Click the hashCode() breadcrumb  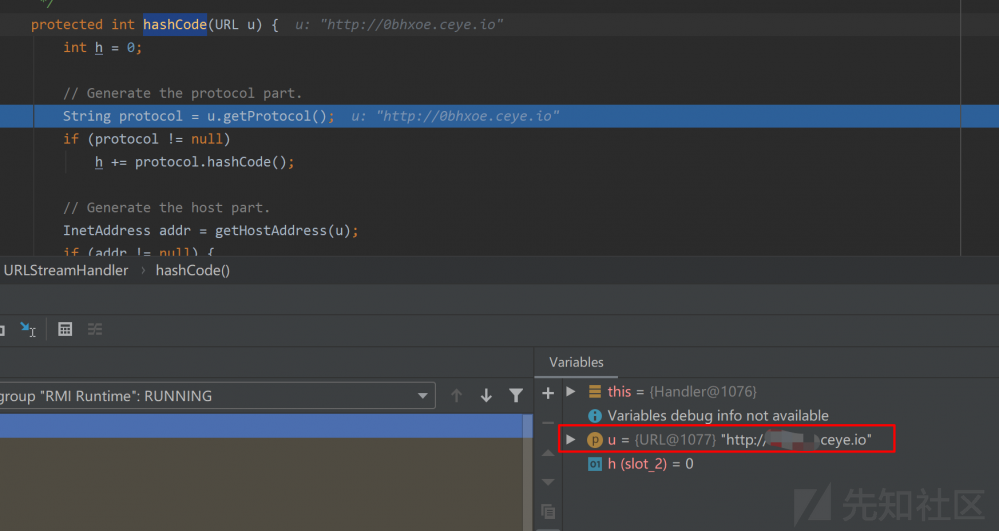(192, 270)
